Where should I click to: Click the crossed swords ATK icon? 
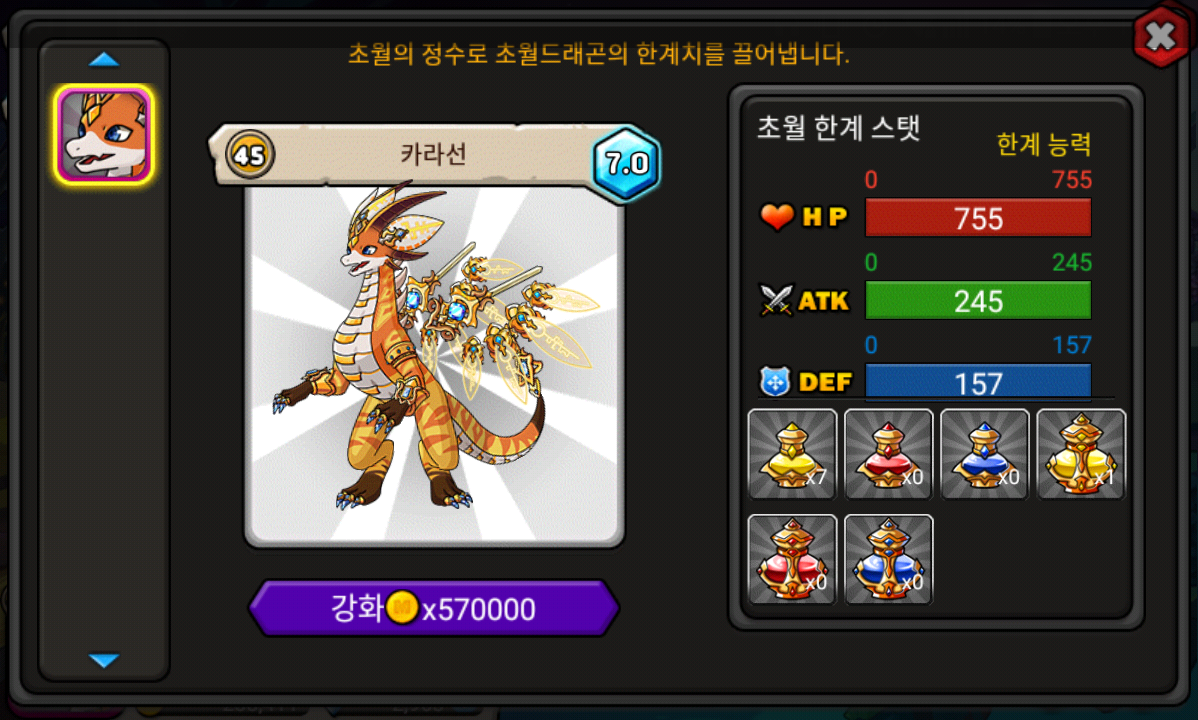(x=776, y=300)
